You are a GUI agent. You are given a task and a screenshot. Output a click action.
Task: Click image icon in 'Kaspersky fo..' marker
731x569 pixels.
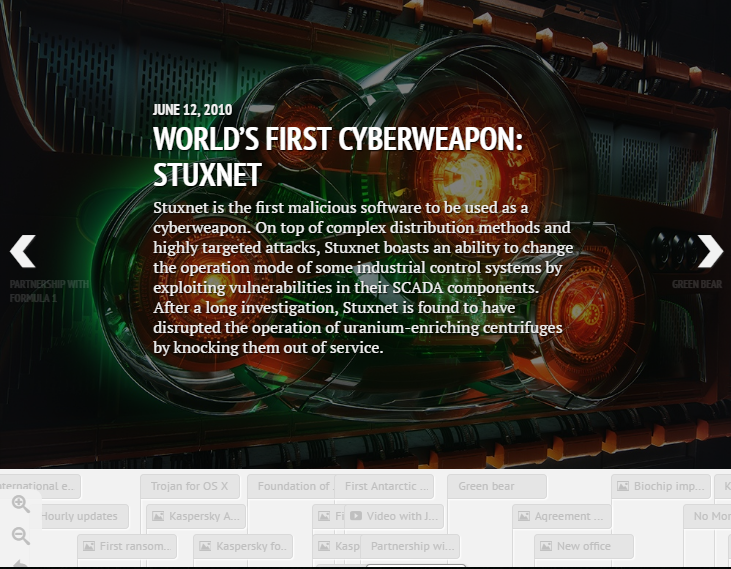(x=205, y=546)
